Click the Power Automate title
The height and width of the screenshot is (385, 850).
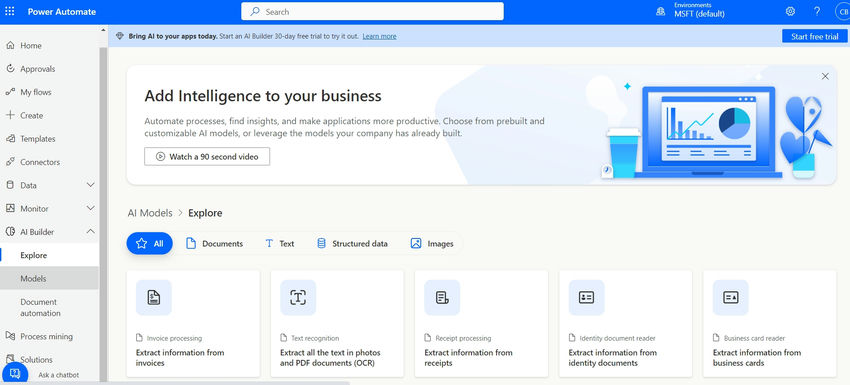click(62, 11)
